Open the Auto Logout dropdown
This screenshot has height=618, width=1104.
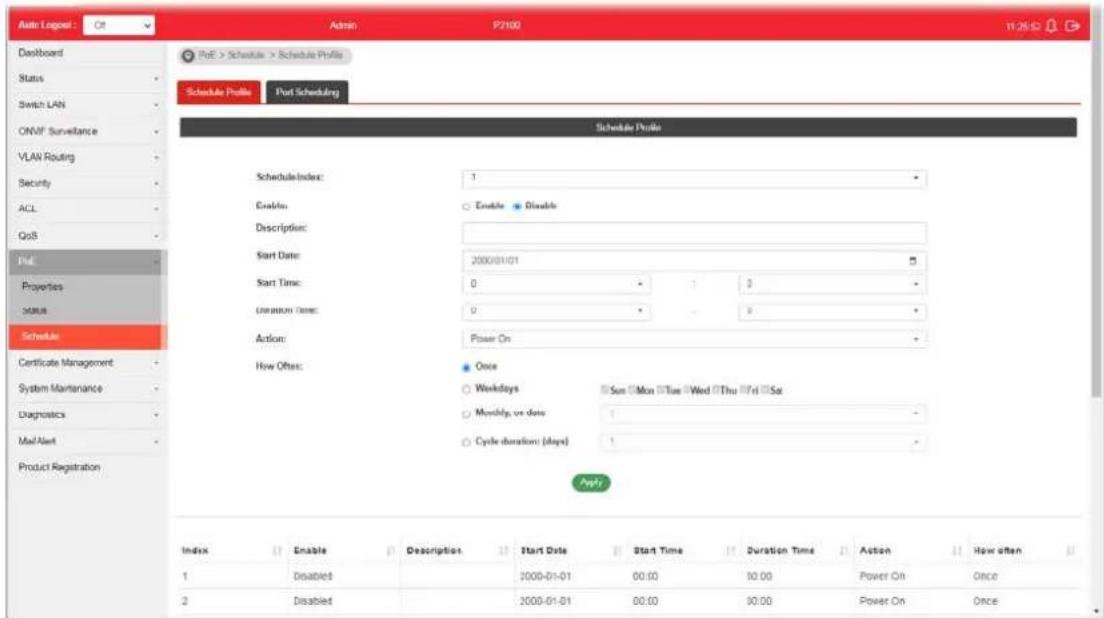[x=119, y=25]
